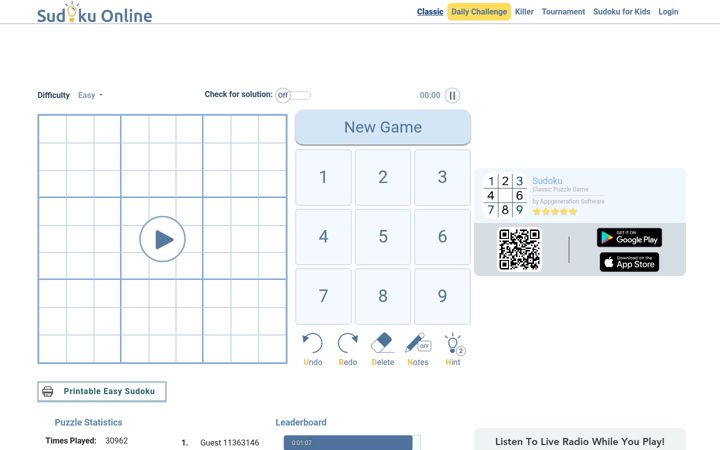The width and height of the screenshot is (720, 450).
Task: Select the Delete eraser tool
Action: click(x=382, y=349)
